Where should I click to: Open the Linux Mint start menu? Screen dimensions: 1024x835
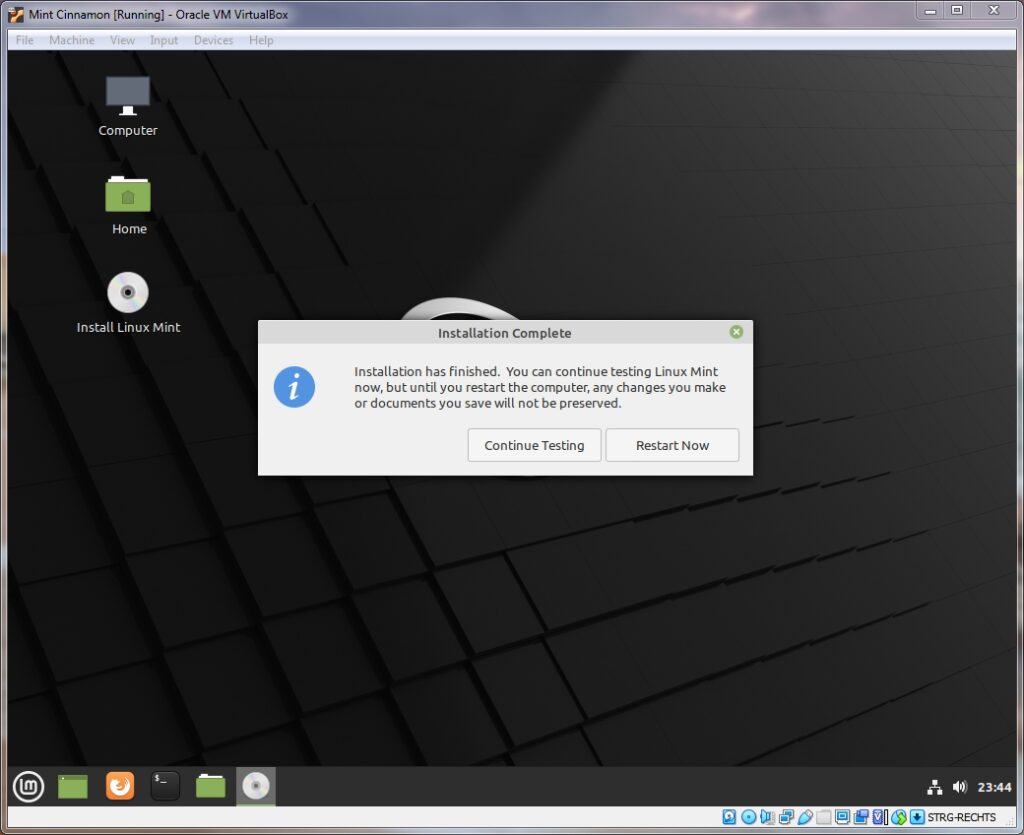(x=28, y=786)
